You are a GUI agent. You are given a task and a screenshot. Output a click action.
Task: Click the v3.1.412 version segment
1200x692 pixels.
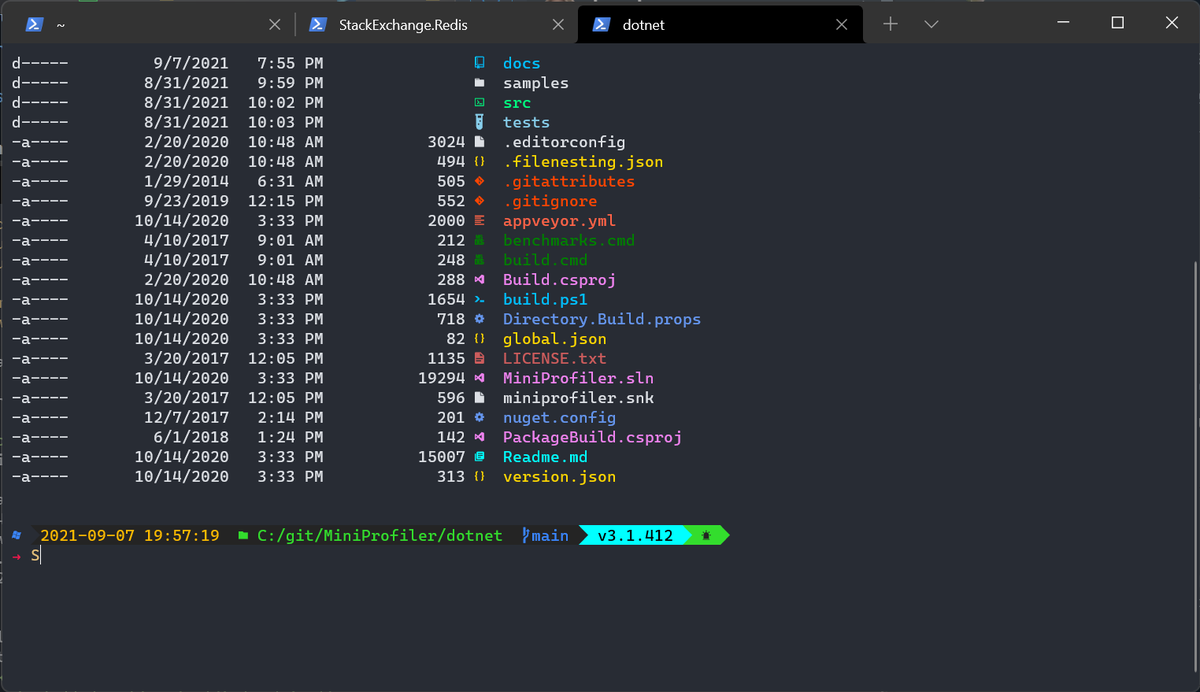636,536
